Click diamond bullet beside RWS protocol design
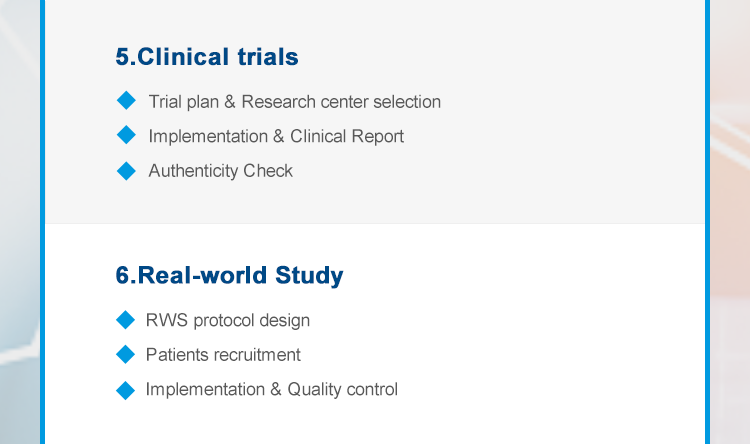 pyautogui.click(x=125, y=320)
